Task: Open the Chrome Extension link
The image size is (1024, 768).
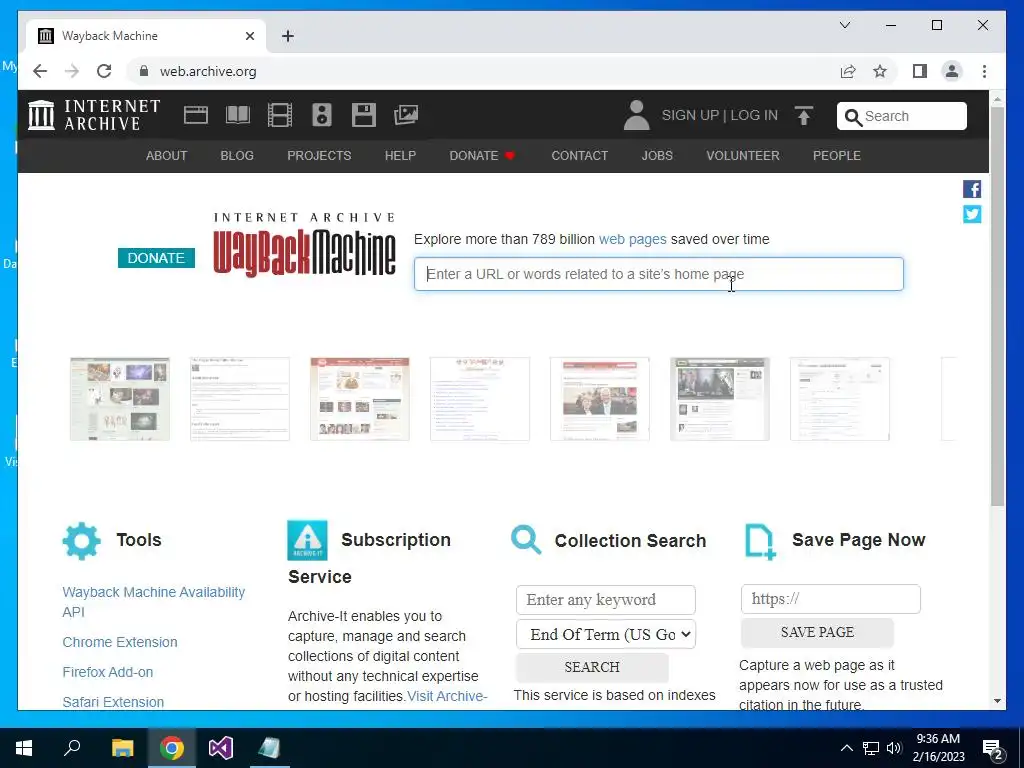Action: (x=120, y=642)
